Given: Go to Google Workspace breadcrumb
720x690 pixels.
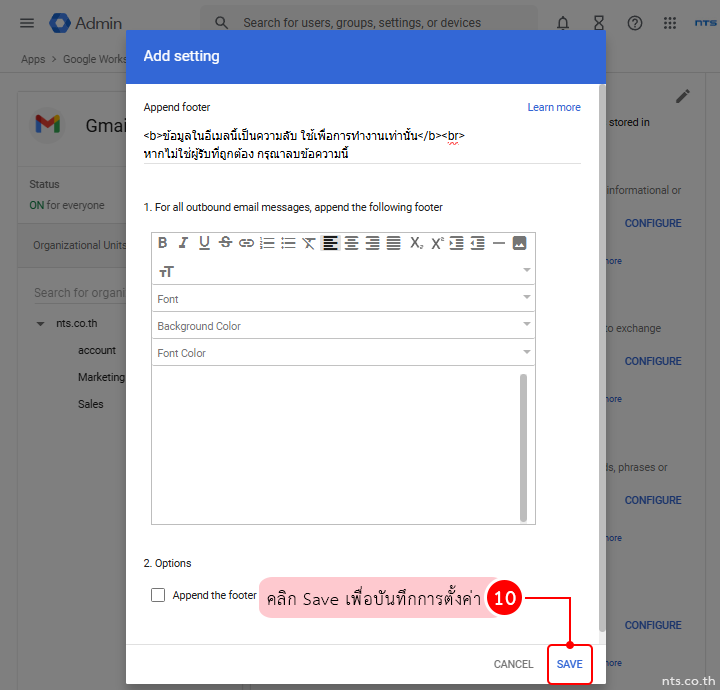Looking at the screenshot, I should click(x=94, y=59).
